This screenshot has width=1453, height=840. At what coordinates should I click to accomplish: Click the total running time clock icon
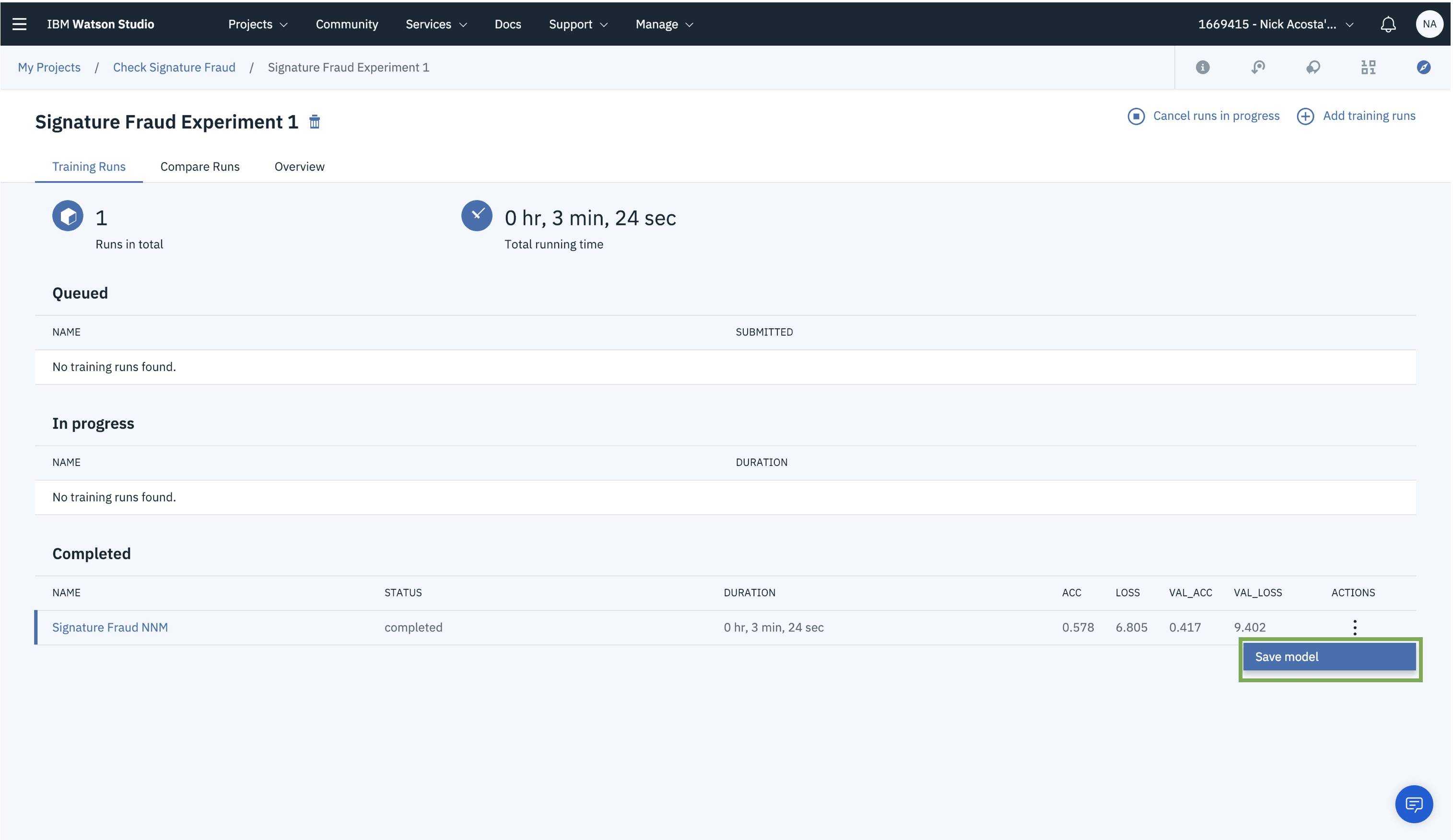[476, 216]
